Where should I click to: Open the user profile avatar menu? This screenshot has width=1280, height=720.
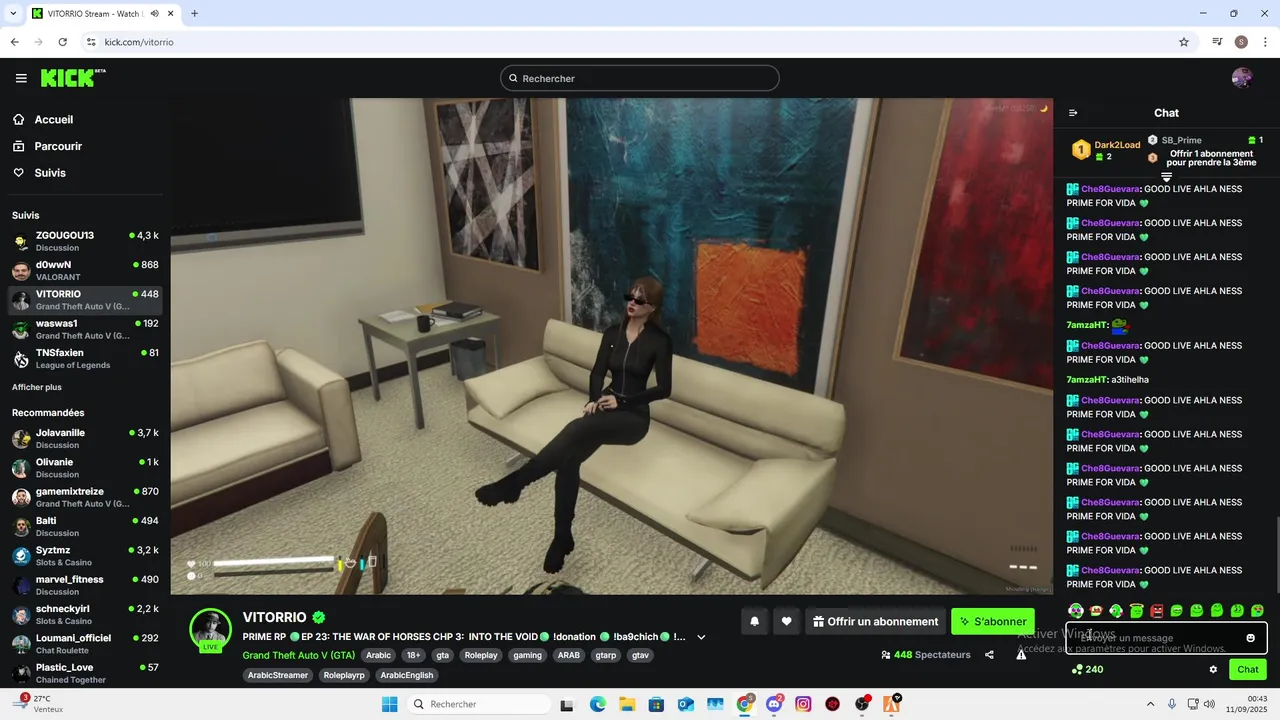[x=1242, y=78]
